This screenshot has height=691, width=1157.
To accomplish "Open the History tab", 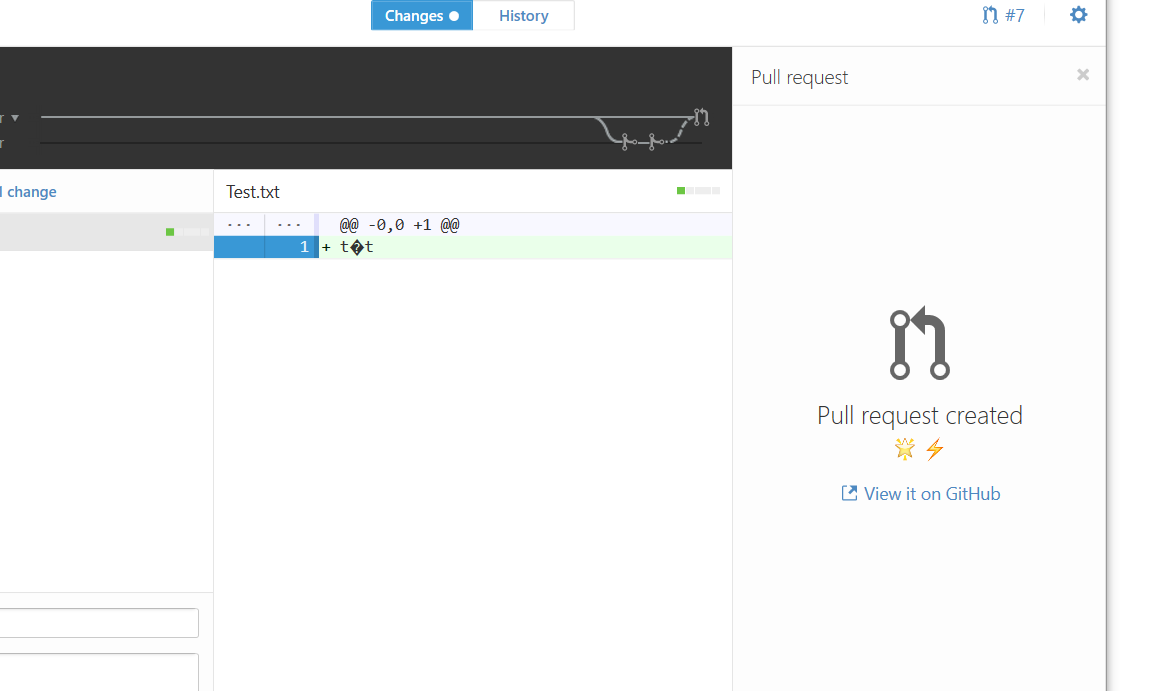I will point(523,16).
